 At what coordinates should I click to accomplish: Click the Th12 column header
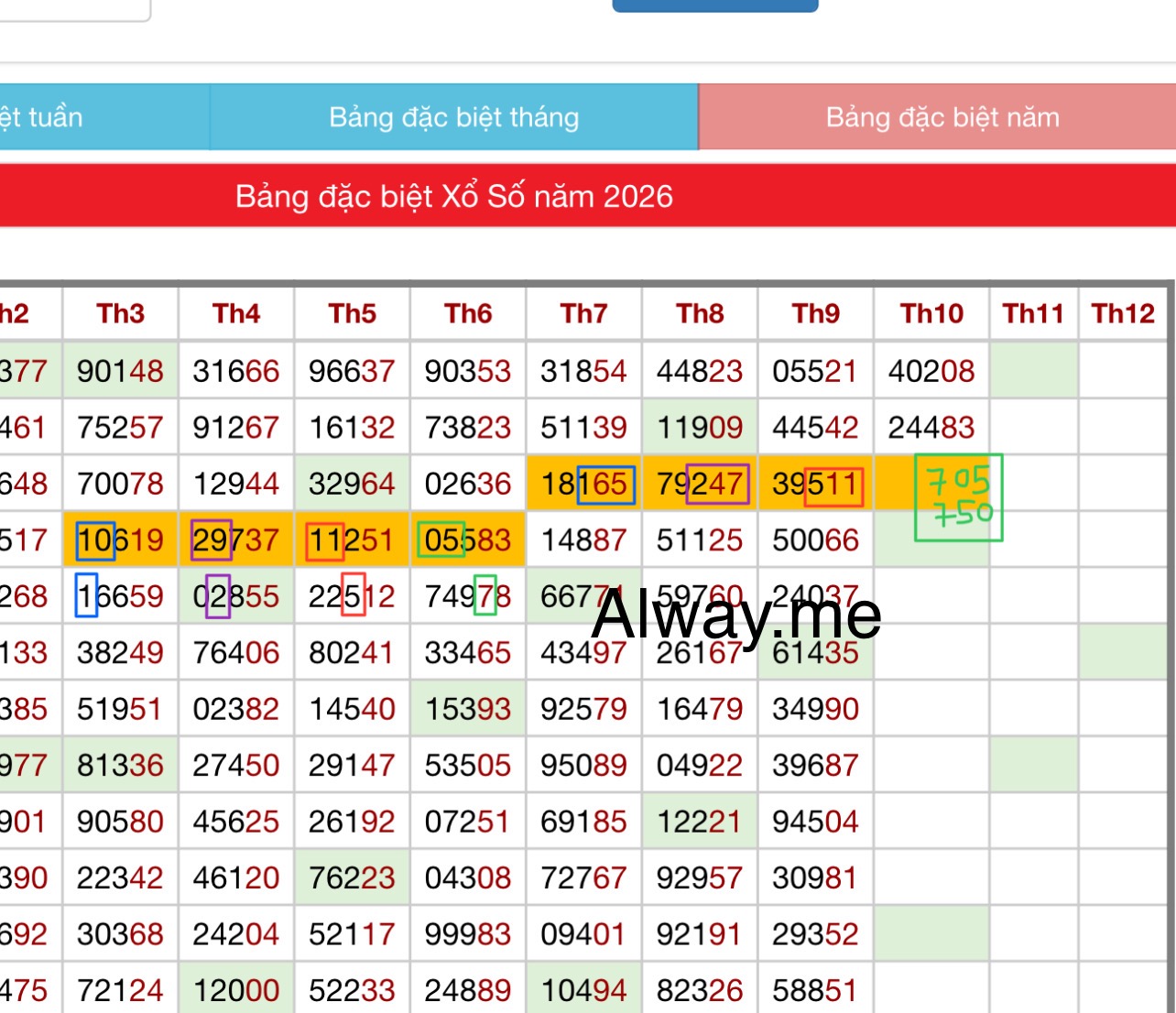pos(1123,314)
